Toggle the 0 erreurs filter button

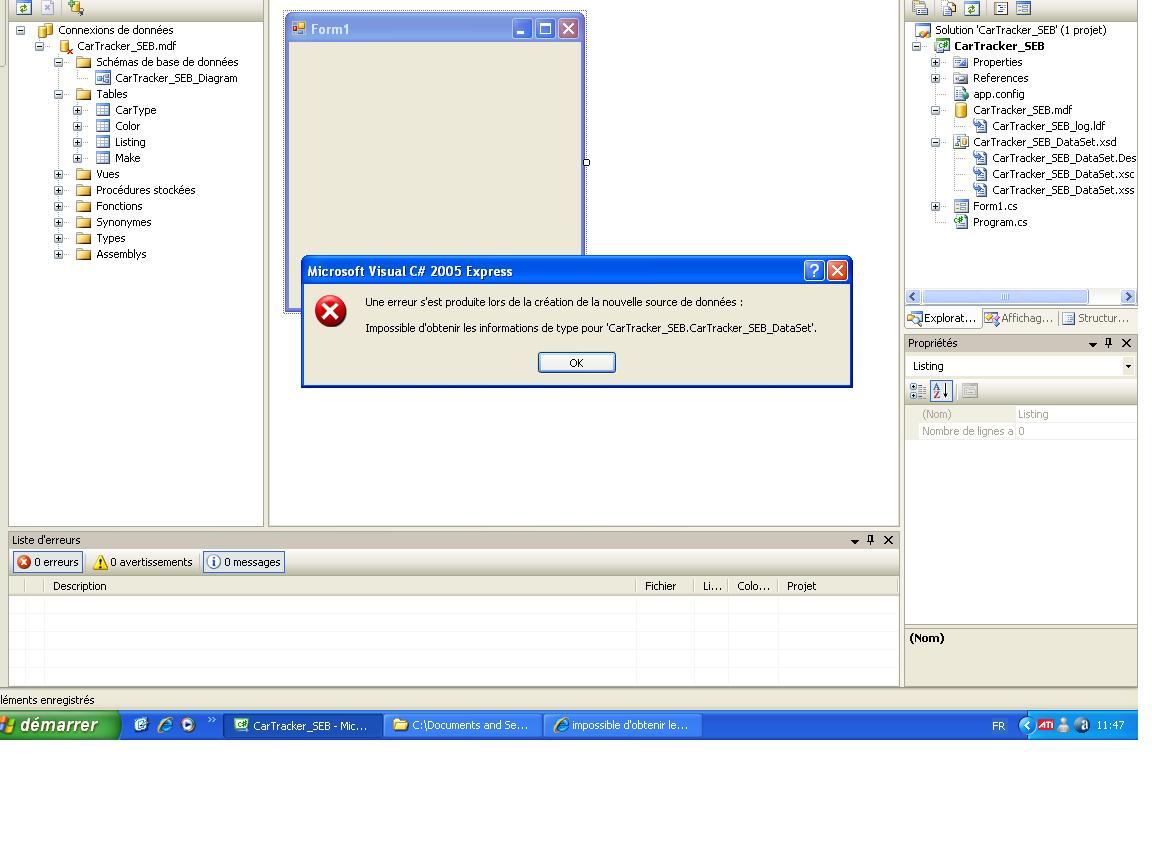[48, 562]
